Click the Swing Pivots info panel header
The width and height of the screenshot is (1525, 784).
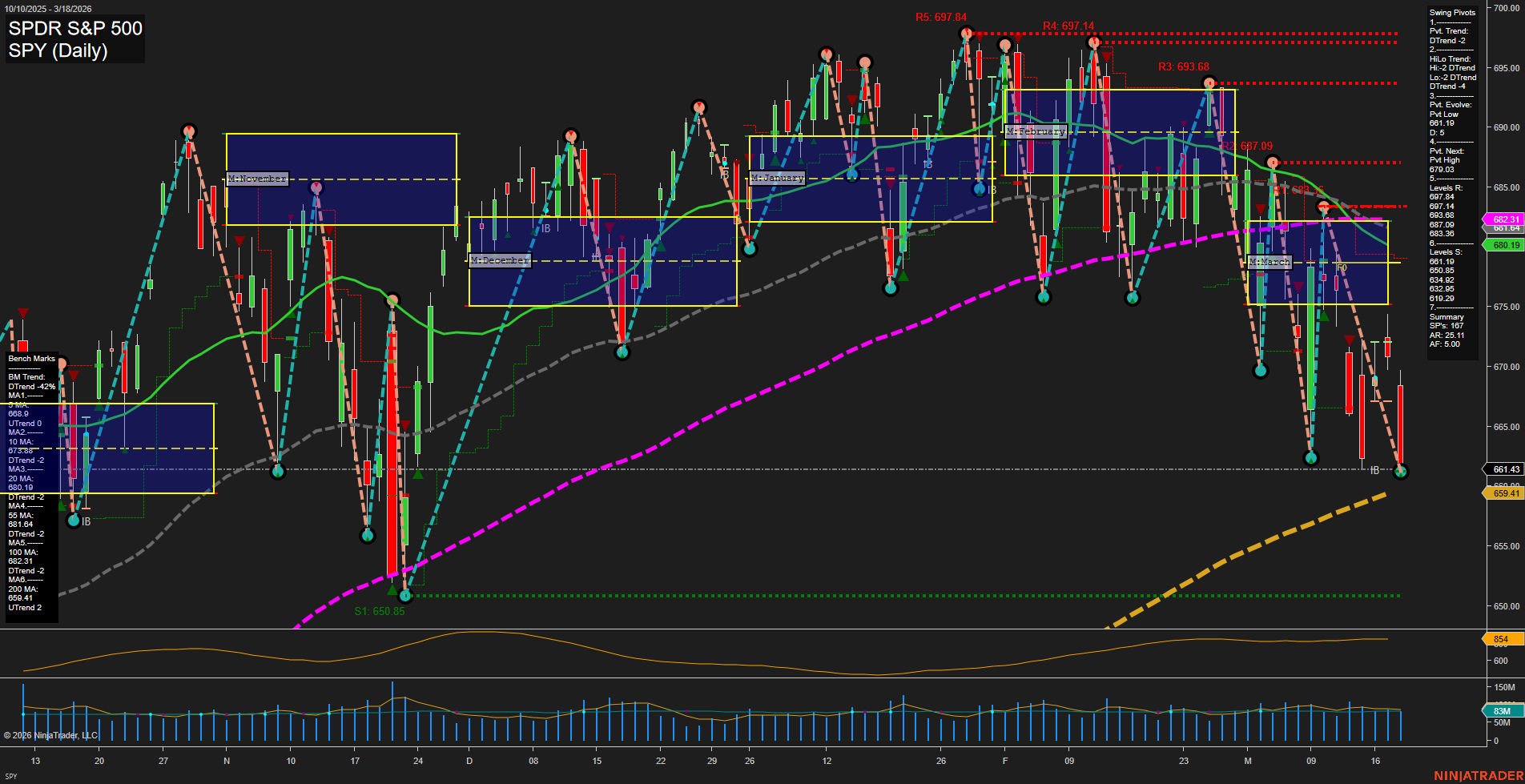(1452, 13)
